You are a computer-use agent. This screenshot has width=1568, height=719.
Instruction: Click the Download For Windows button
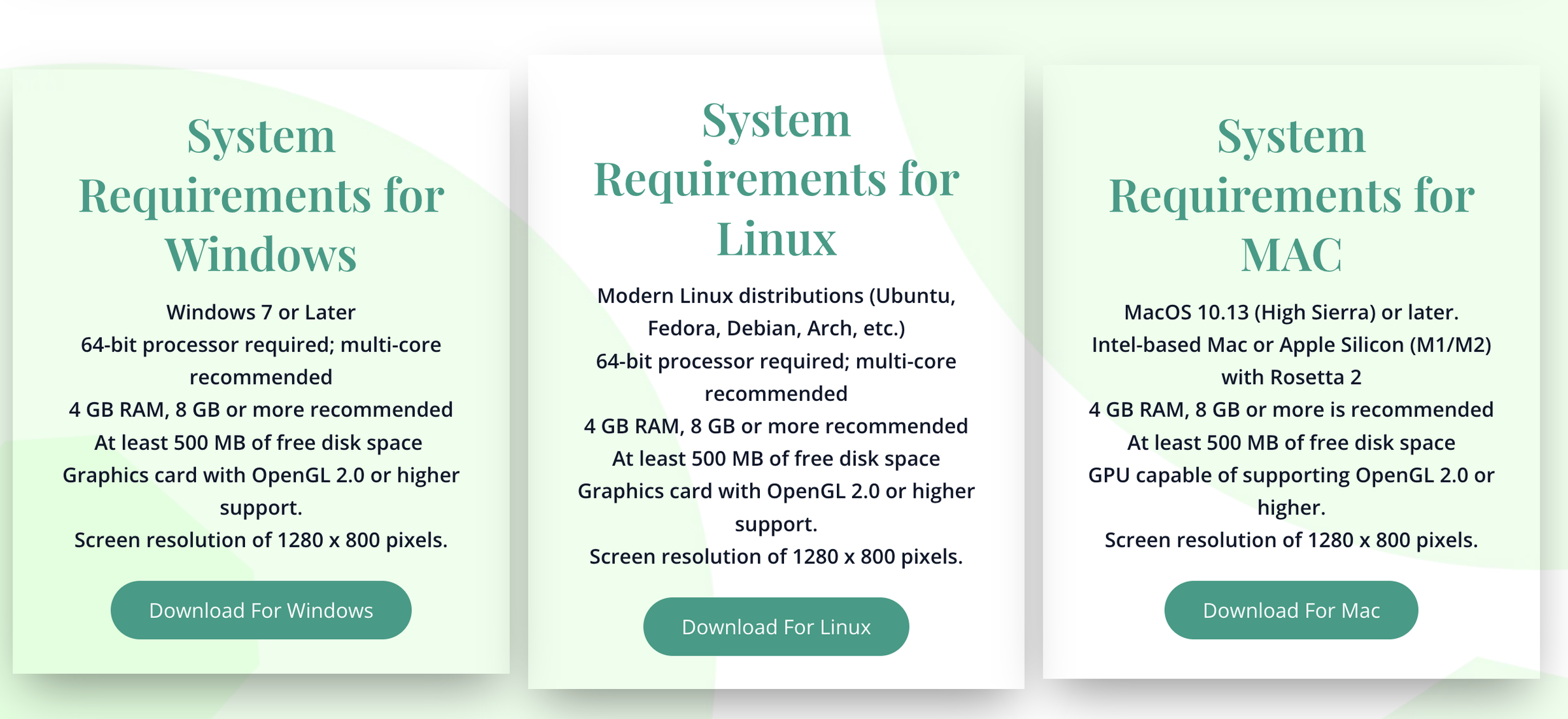[x=261, y=610]
